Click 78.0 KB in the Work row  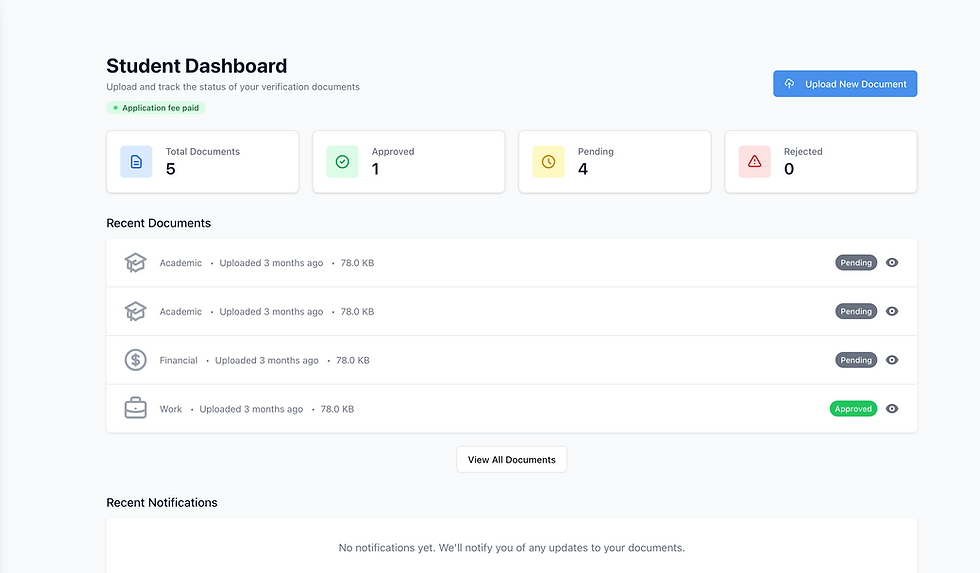pyautogui.click(x=338, y=409)
